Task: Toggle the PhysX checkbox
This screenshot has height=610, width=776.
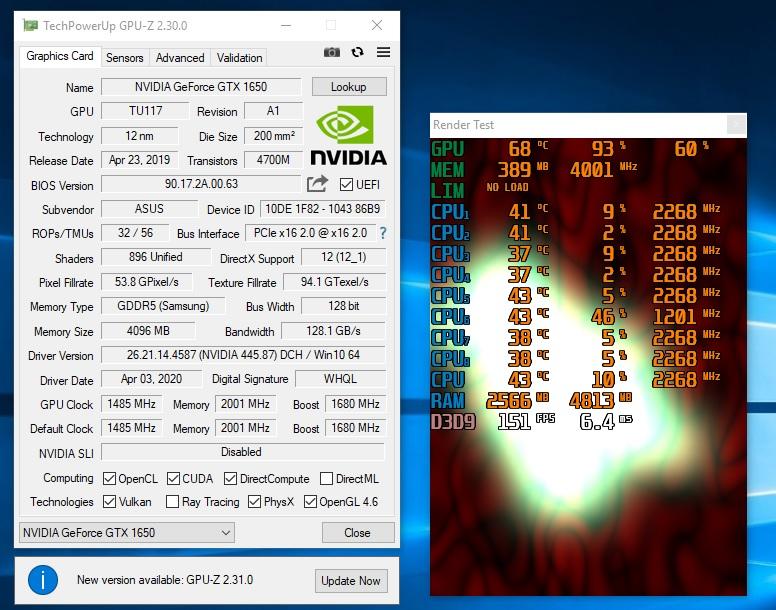Action: point(254,502)
